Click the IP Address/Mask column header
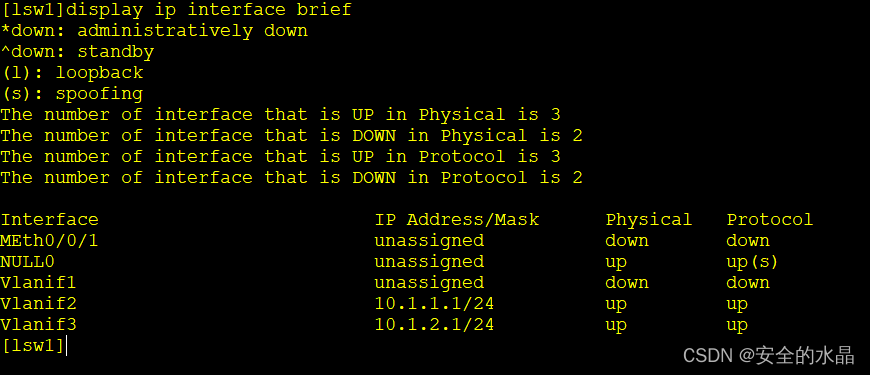870x375 pixels. point(457,220)
